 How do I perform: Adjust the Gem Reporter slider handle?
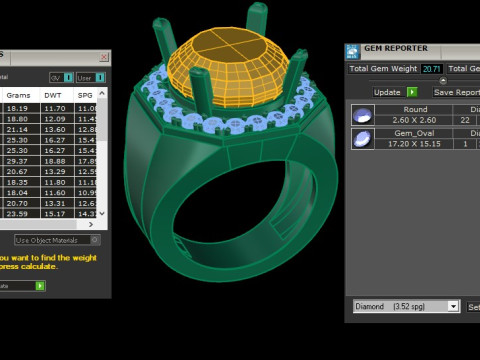point(443,80)
